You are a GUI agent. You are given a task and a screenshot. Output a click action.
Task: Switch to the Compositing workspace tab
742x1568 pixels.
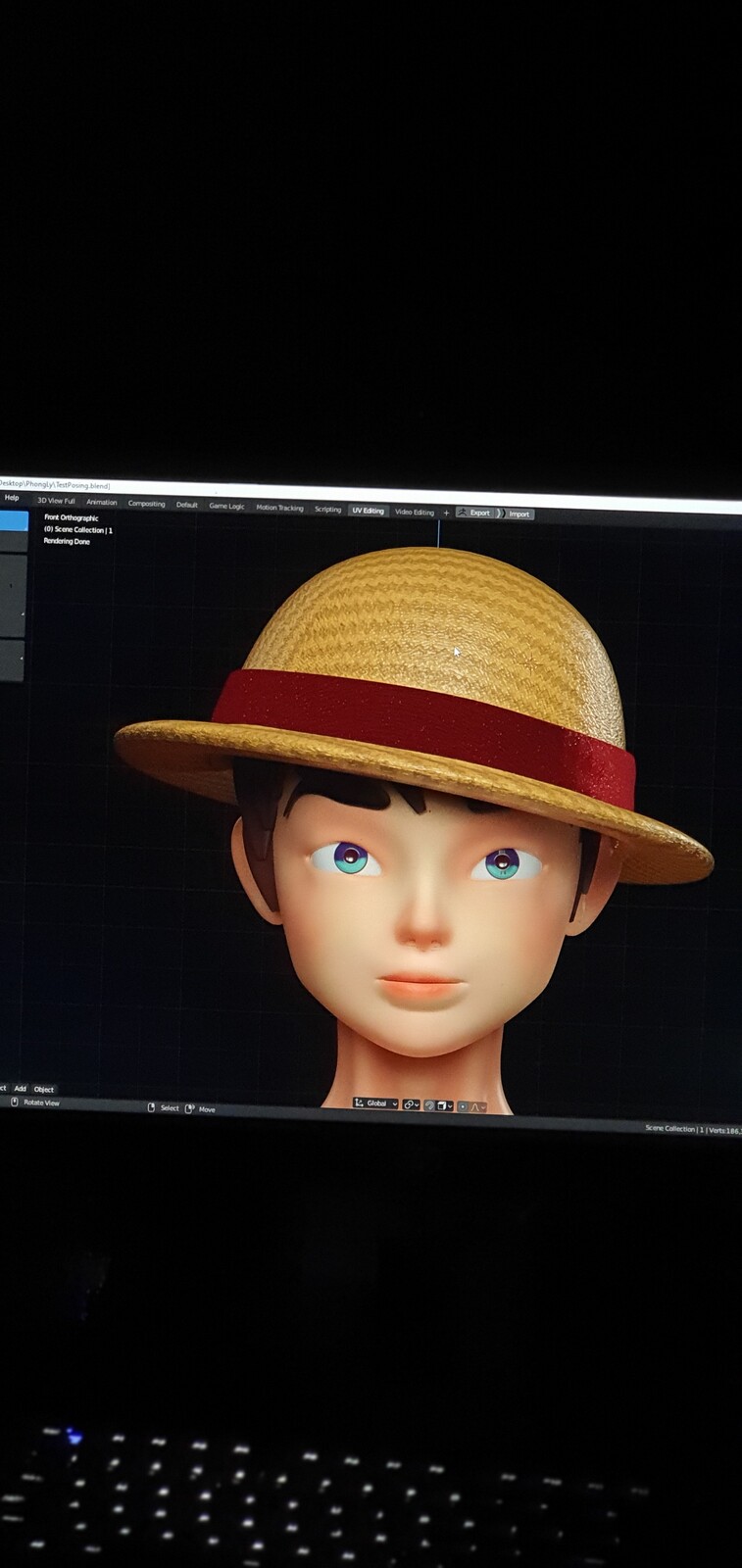(x=146, y=504)
